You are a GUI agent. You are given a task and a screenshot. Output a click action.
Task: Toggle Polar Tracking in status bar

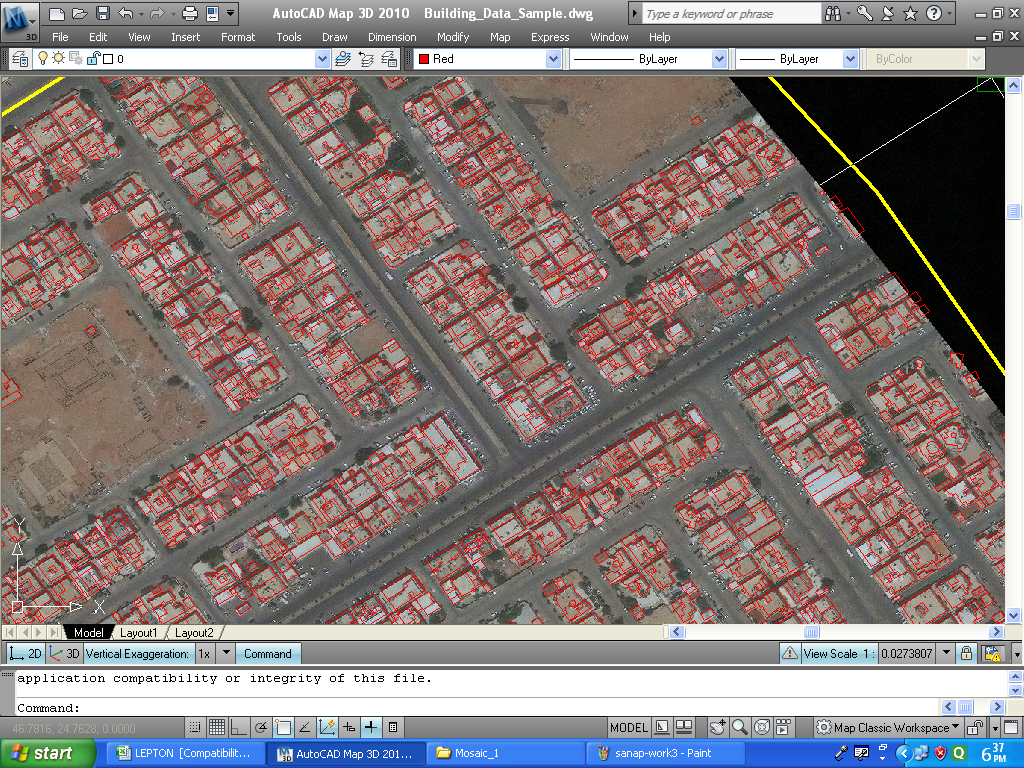[261, 727]
